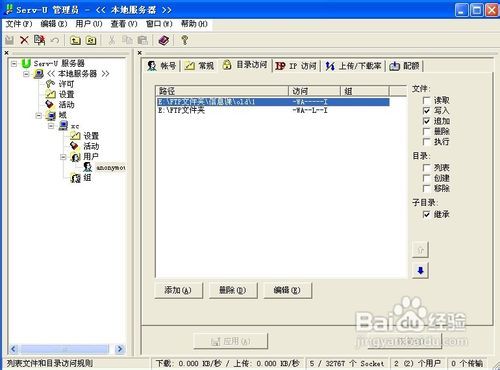Switch to the 配额 quota tab
The image size is (500, 370).
tap(404, 66)
